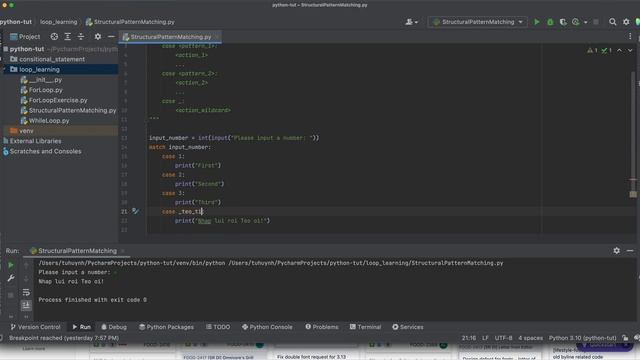Open the Terminal tool window
640x360 pixels.
tap(365, 327)
